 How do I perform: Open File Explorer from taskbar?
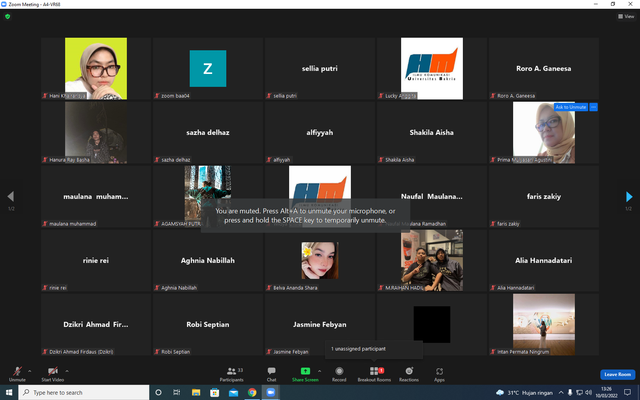coord(196,392)
